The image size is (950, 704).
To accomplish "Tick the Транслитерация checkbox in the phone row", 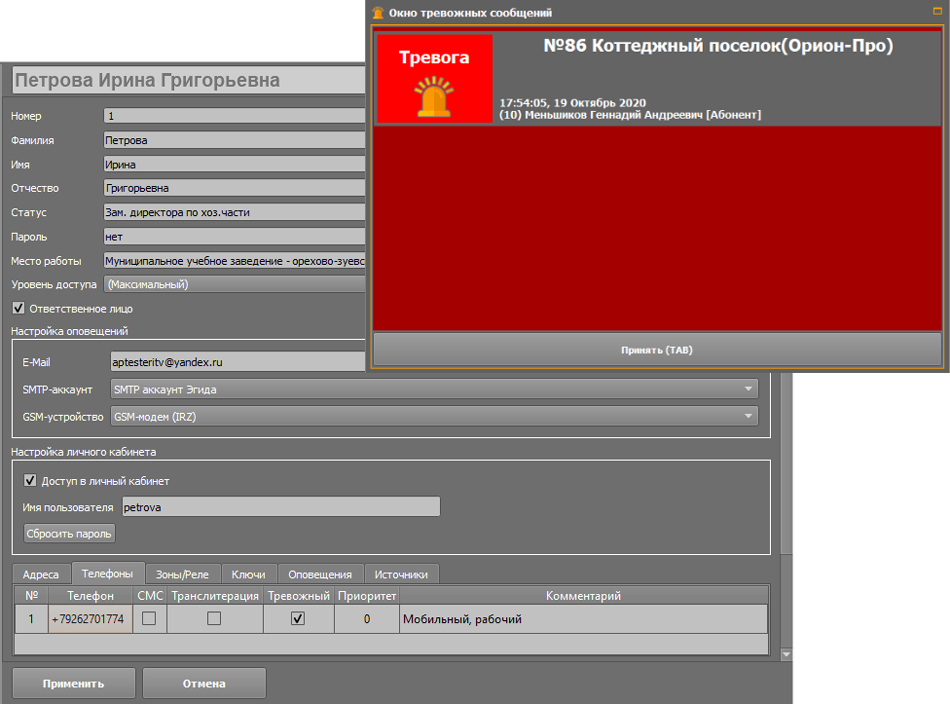I will pyautogui.click(x=214, y=619).
